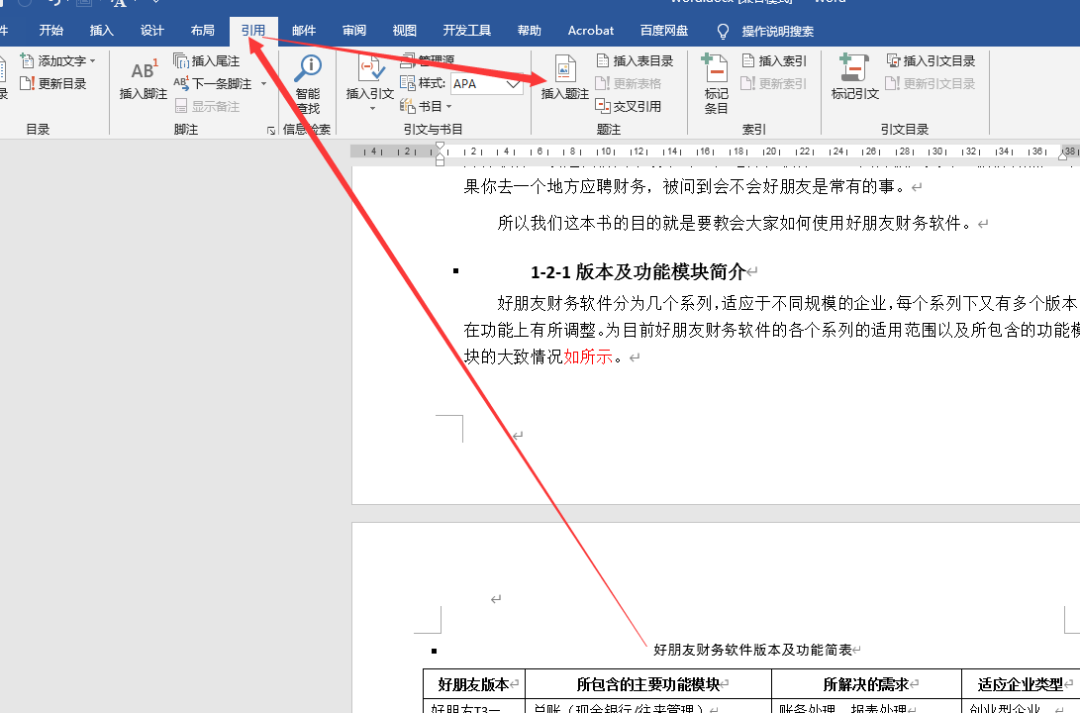This screenshot has height=713, width=1080.
Task: Open the Acrobat tab
Action: tap(590, 30)
